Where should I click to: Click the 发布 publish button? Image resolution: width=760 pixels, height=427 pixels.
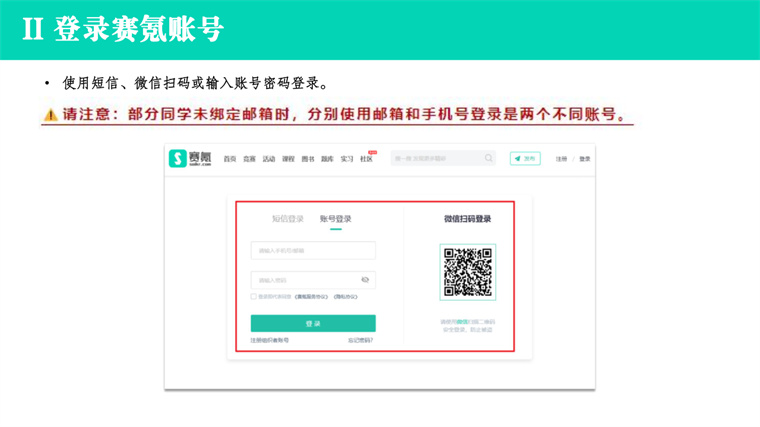click(525, 158)
